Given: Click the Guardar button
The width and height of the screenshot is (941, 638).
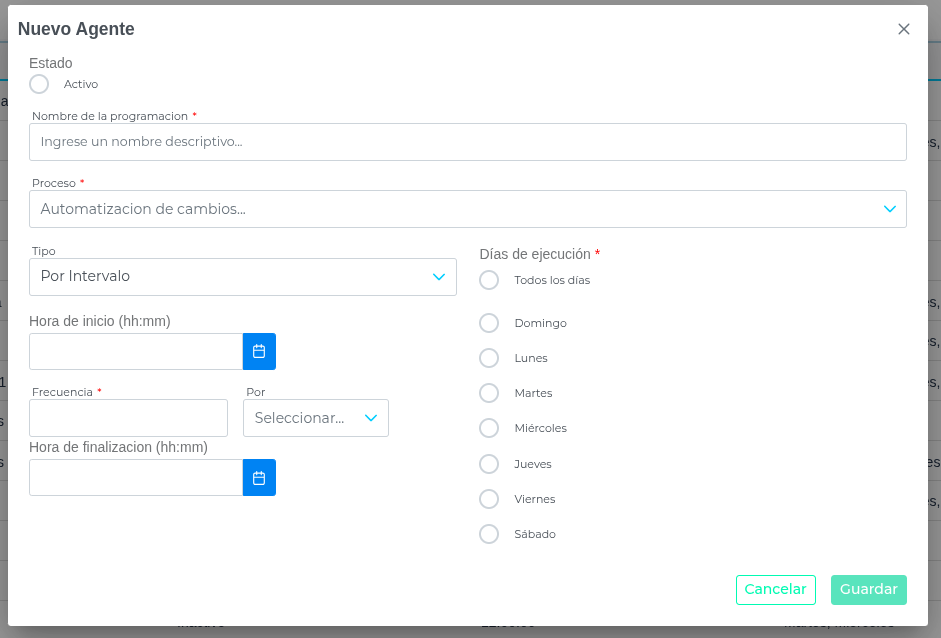Looking at the screenshot, I should click(x=868, y=590).
